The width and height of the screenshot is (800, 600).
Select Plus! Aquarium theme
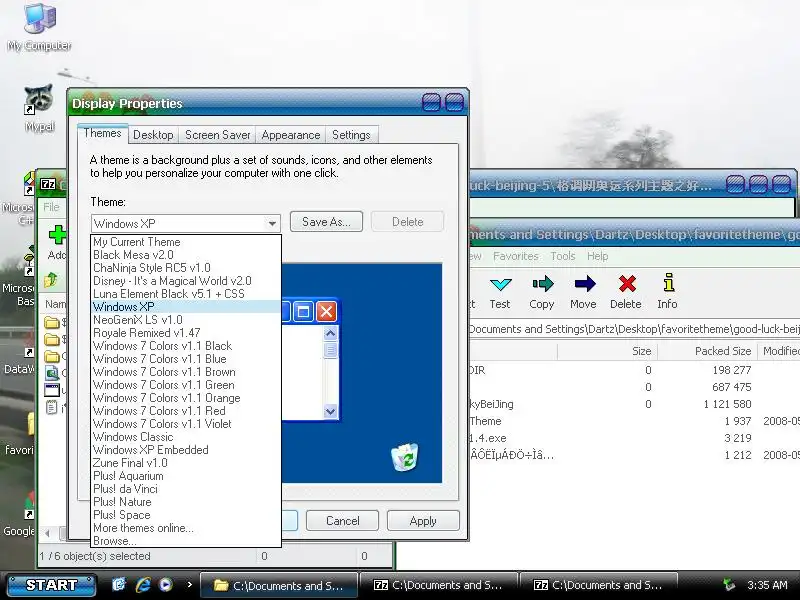click(x=186, y=476)
